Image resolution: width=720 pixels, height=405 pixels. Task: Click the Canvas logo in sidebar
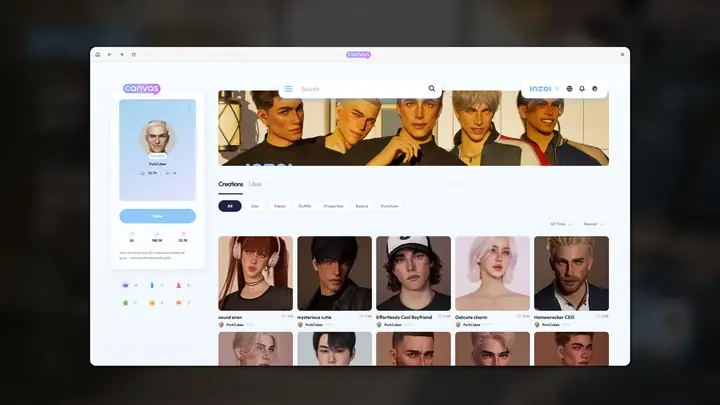tap(142, 88)
